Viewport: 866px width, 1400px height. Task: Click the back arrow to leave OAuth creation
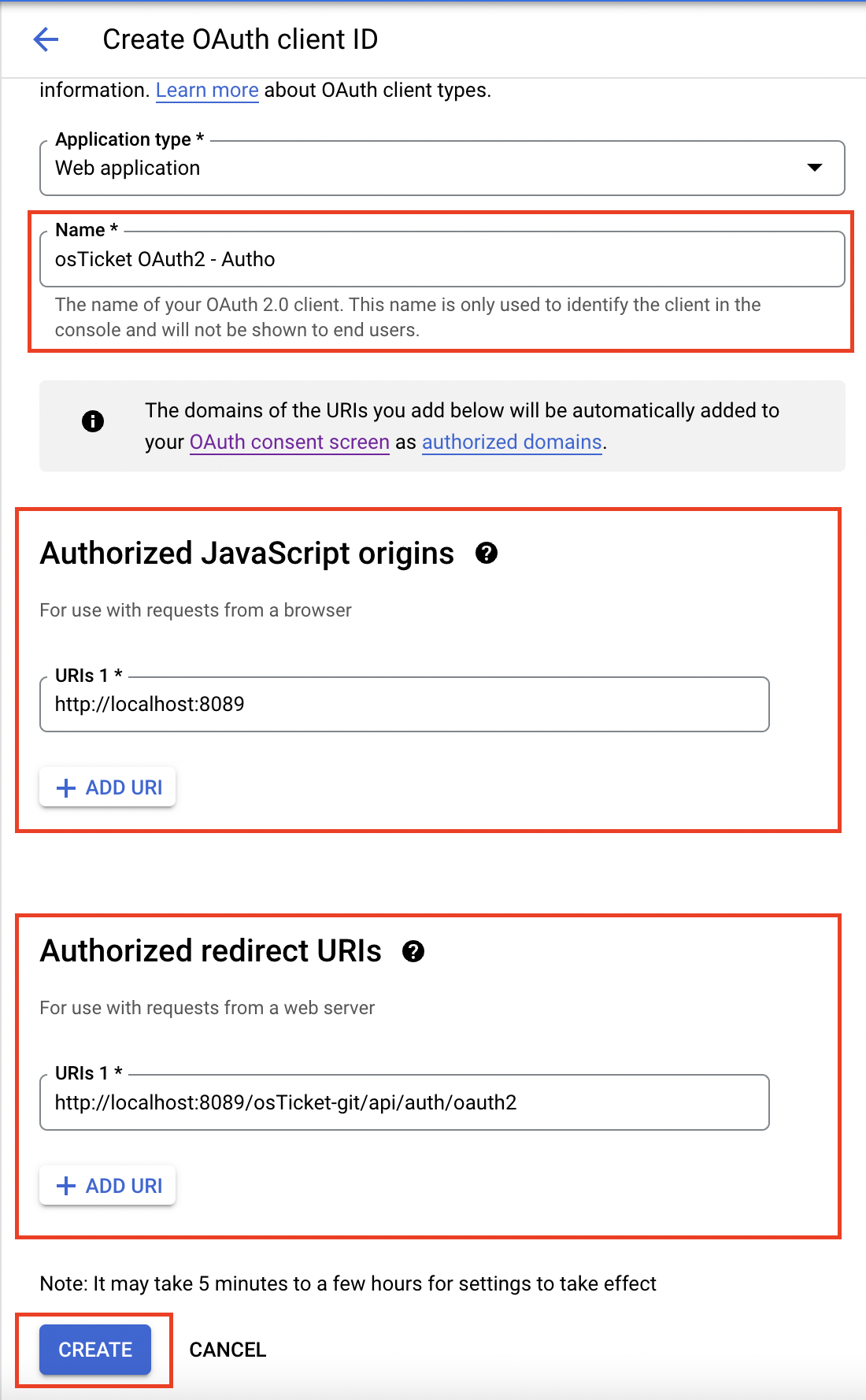pos(46,39)
